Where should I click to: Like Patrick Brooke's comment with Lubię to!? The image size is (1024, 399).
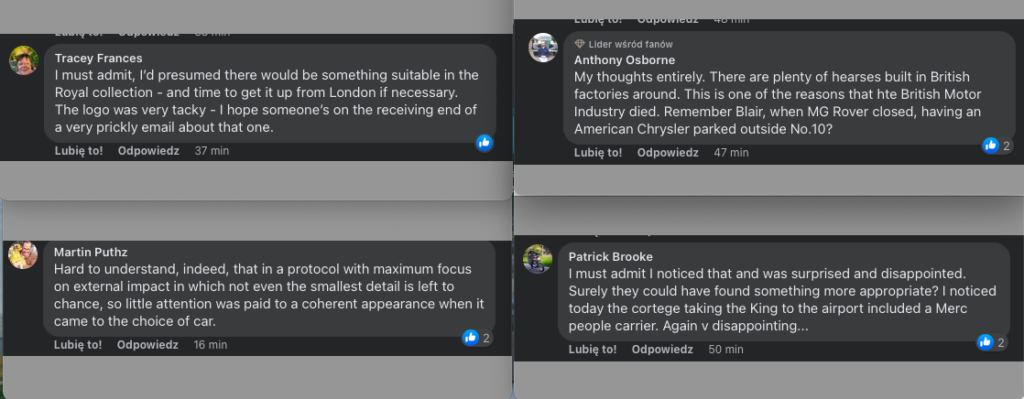pyautogui.click(x=592, y=349)
